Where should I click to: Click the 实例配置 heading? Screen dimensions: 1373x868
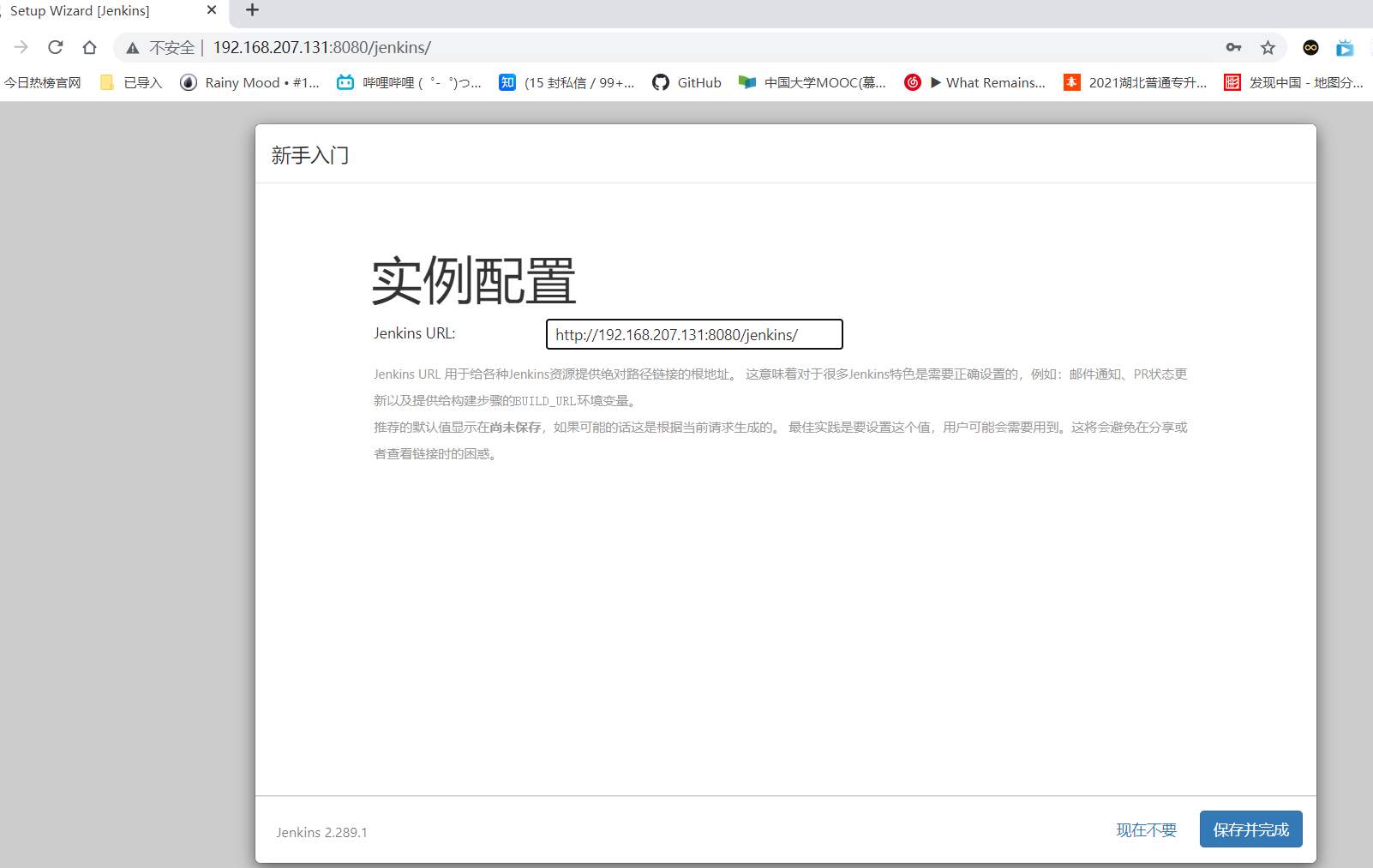pos(474,280)
